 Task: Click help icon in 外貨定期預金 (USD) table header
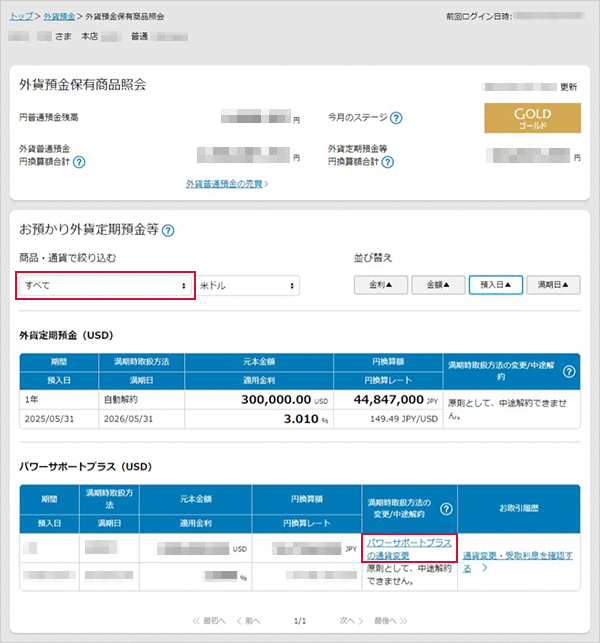[x=569, y=371]
